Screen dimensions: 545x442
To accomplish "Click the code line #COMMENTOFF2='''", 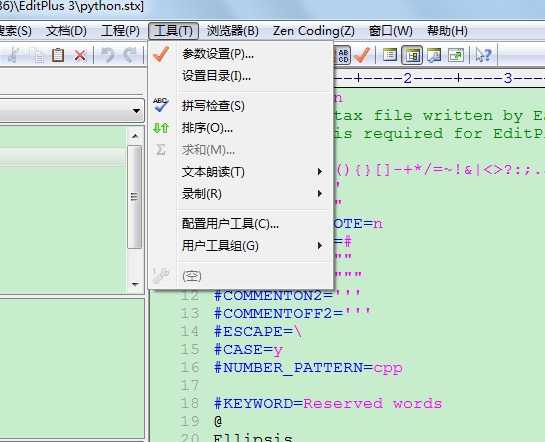I will (x=292, y=314).
